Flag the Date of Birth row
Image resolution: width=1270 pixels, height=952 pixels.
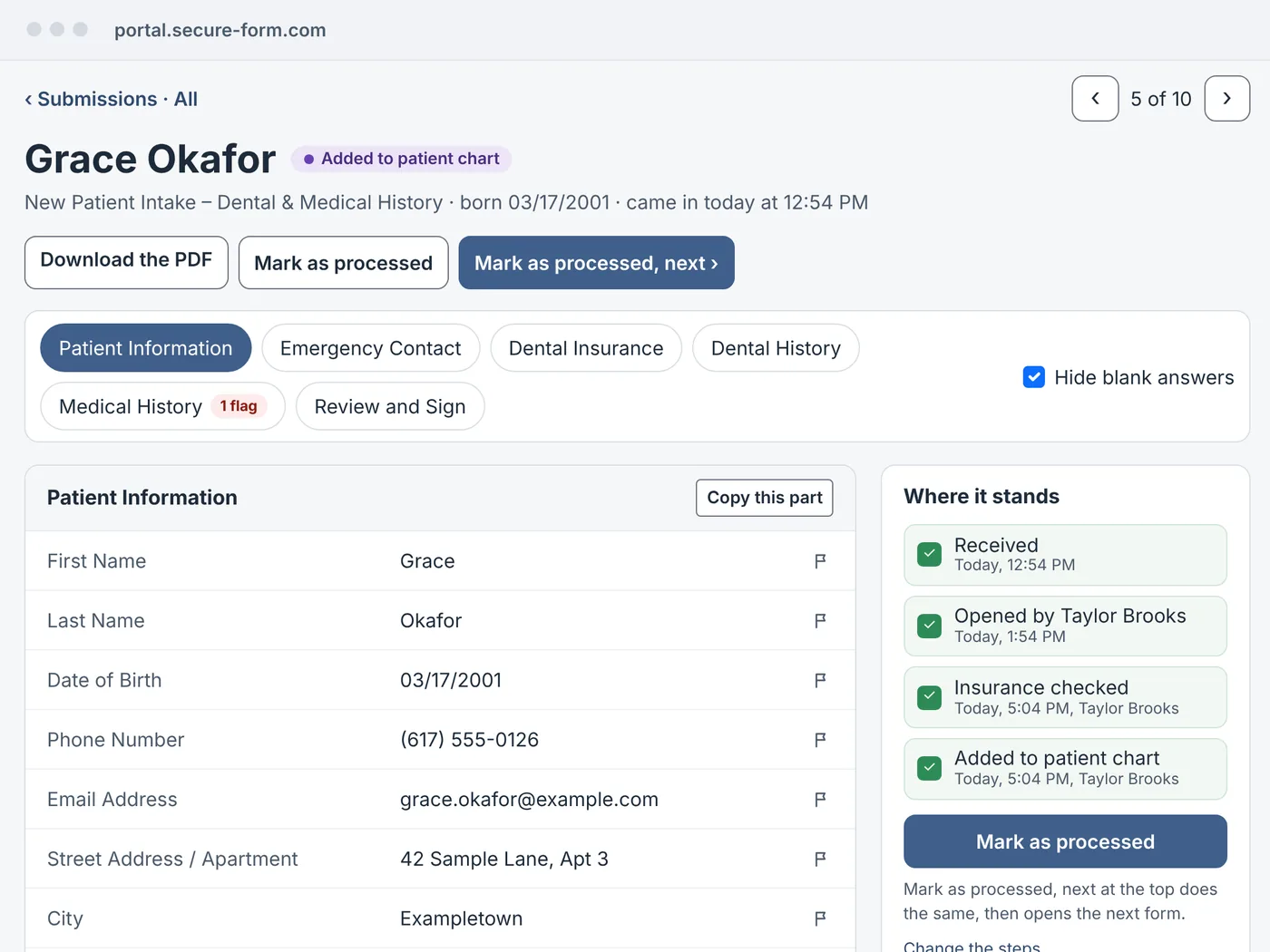(x=820, y=680)
